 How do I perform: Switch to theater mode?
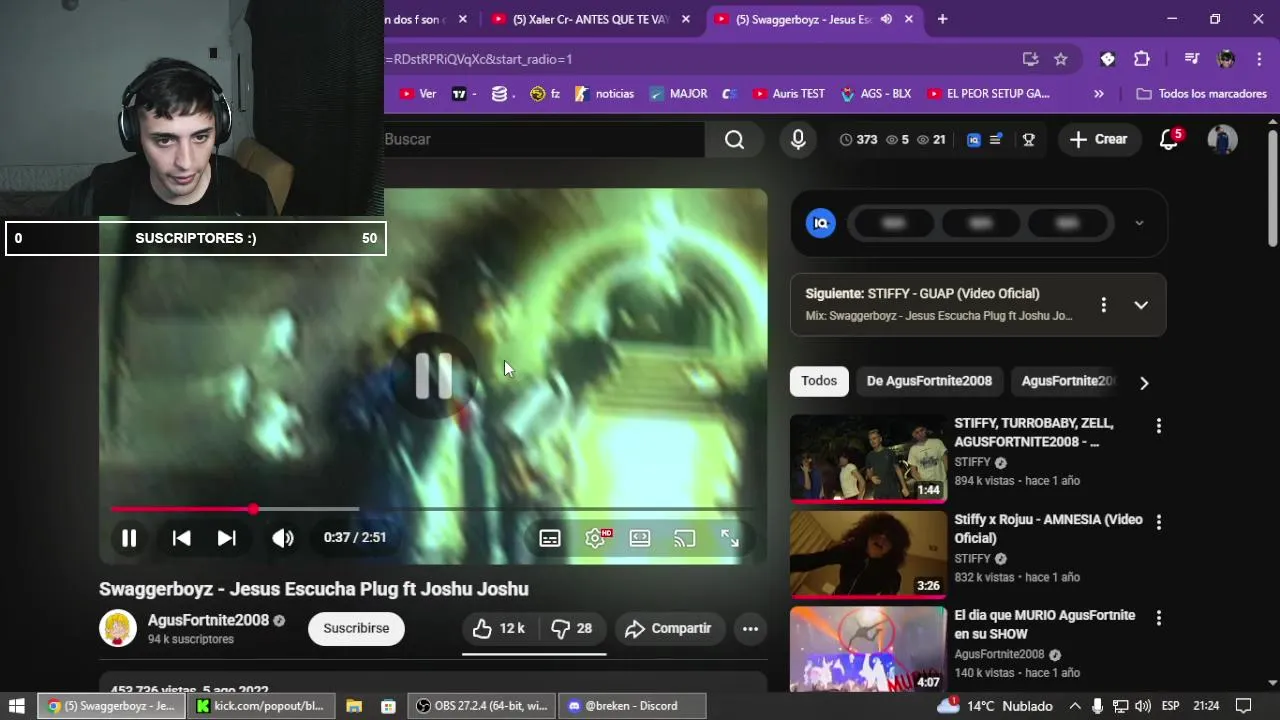[x=640, y=538]
